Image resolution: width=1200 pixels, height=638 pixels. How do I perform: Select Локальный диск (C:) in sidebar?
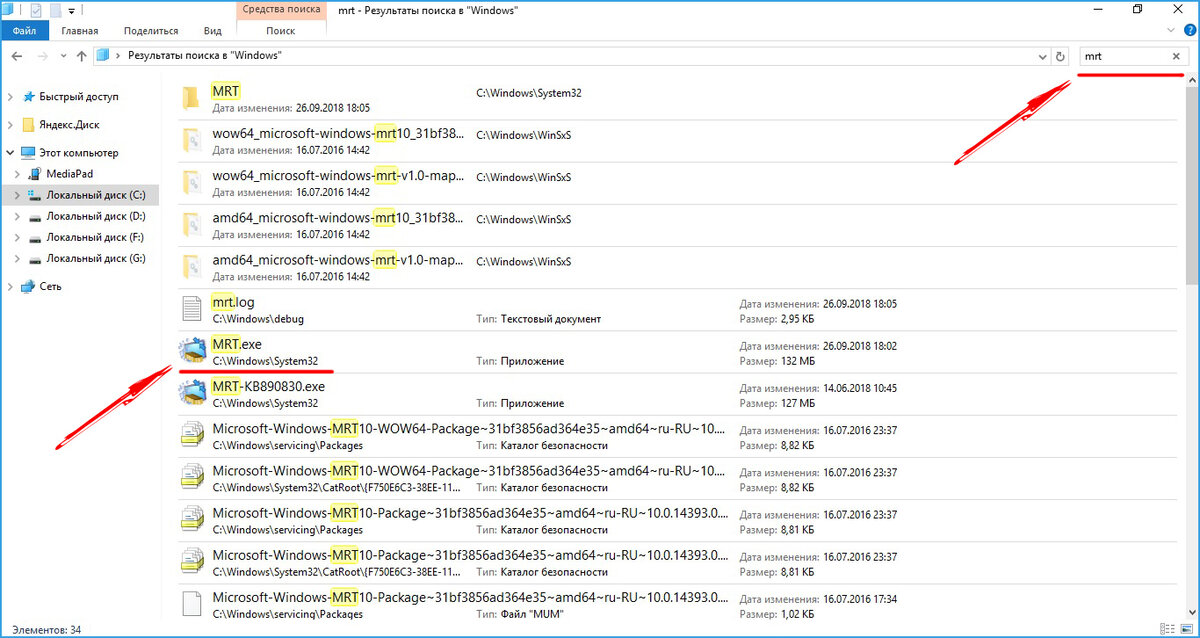coord(96,195)
